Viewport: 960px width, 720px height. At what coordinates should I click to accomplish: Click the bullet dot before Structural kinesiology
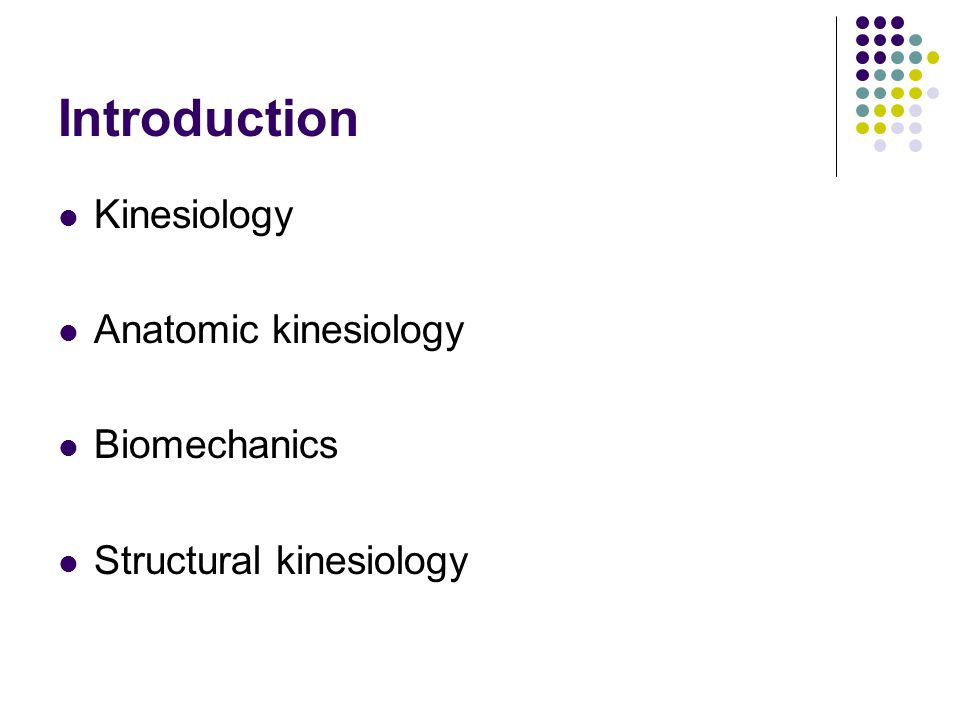coord(69,563)
